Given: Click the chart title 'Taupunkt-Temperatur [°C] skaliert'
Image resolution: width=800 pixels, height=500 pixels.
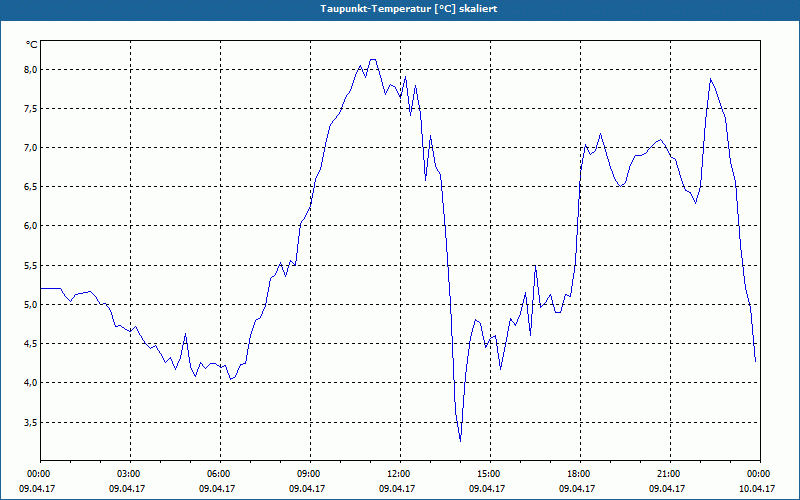Looking at the screenshot, I should click(x=409, y=9).
